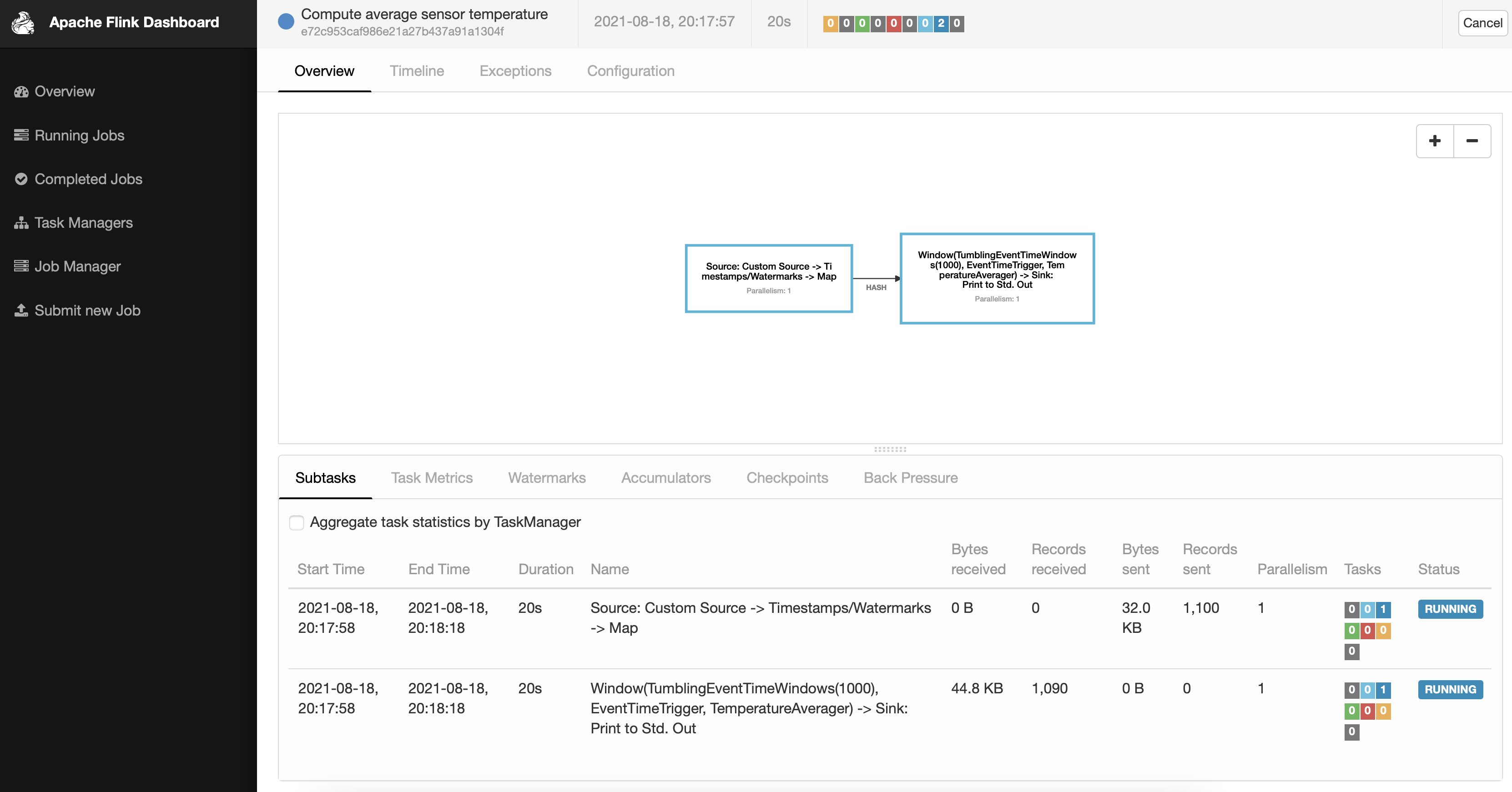This screenshot has height=792, width=1512.
Task: Open the Checkpoints subtab
Action: (x=786, y=477)
